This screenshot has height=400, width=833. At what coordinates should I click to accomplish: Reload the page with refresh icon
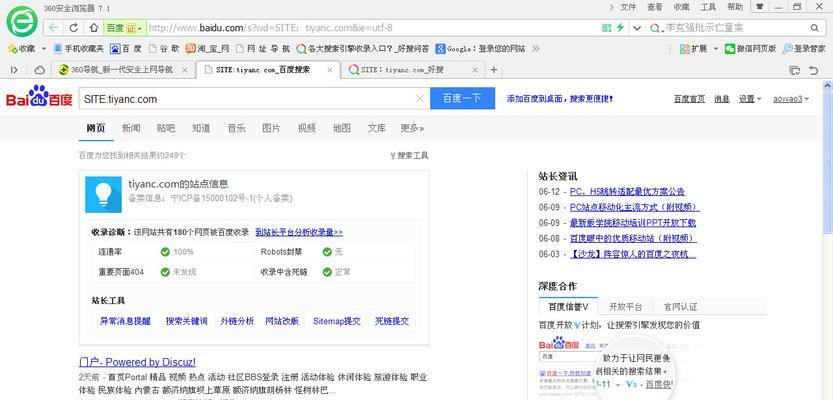click(x=73, y=28)
